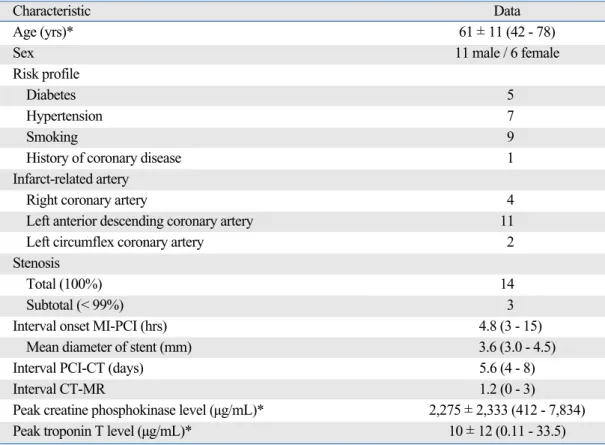
Task: Click the Smoking value '9'
Action: (510, 137)
